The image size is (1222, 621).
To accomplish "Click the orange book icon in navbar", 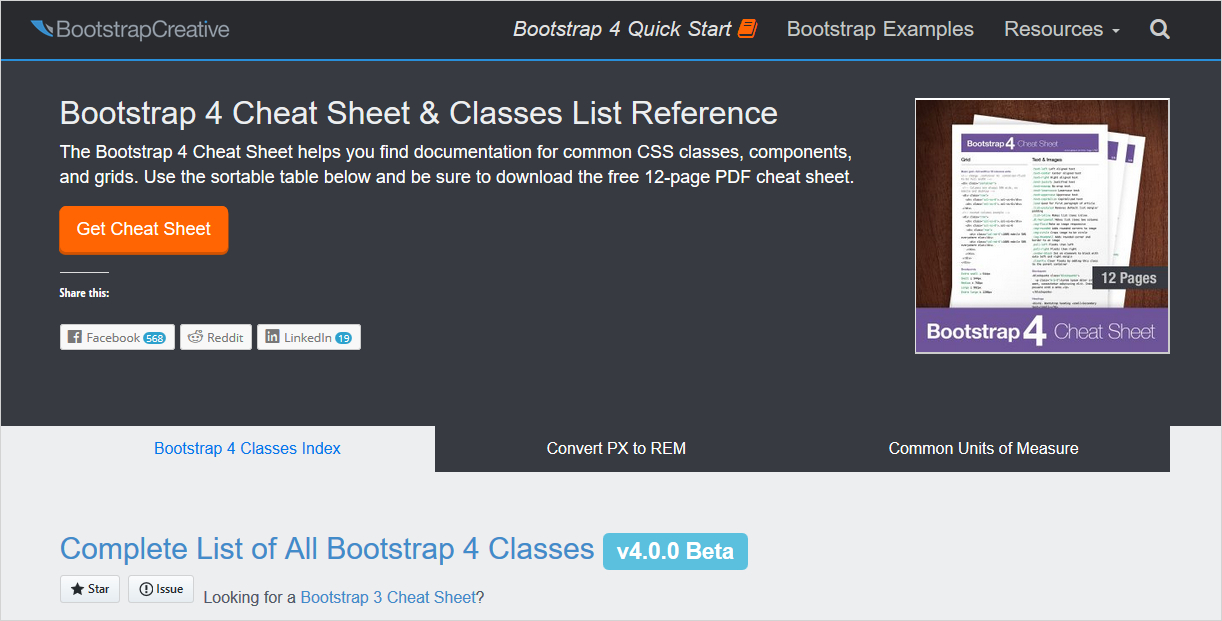I will (747, 29).
